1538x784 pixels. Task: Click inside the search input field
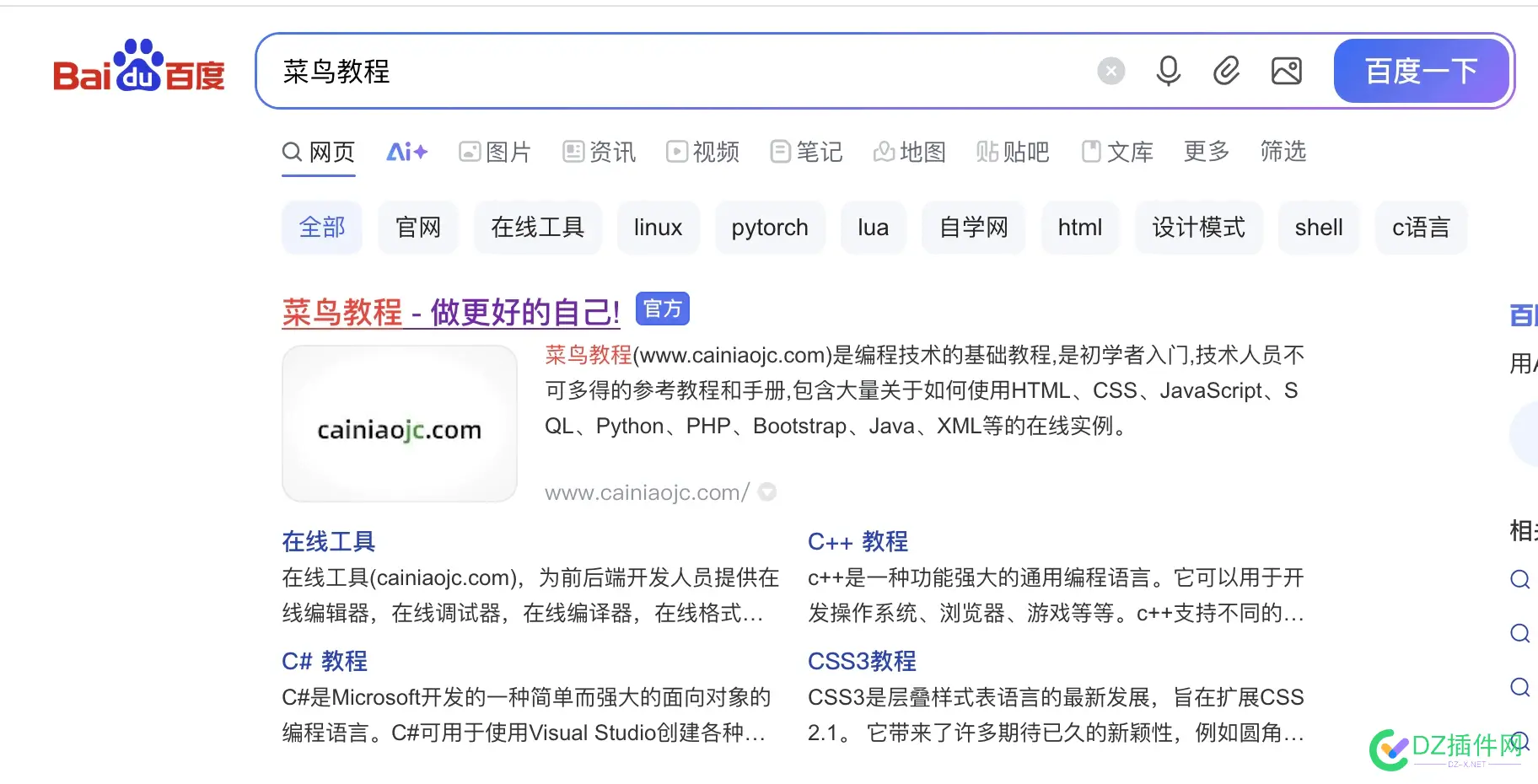675,72
